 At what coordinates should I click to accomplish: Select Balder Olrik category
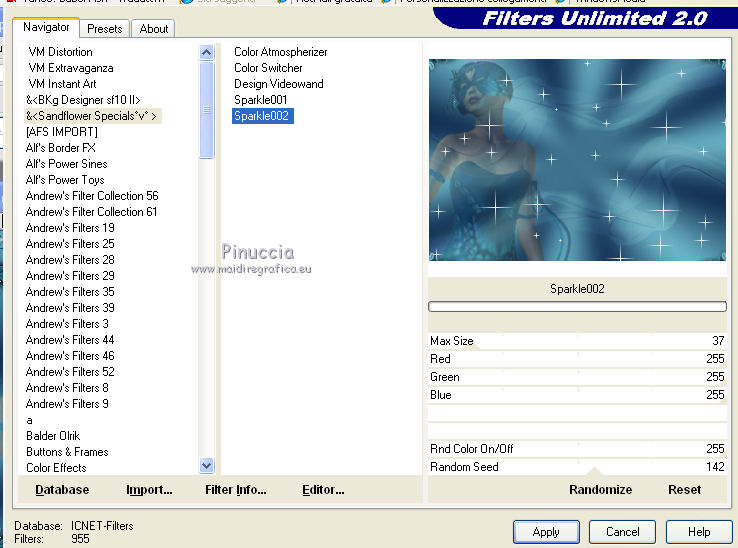click(x=53, y=436)
